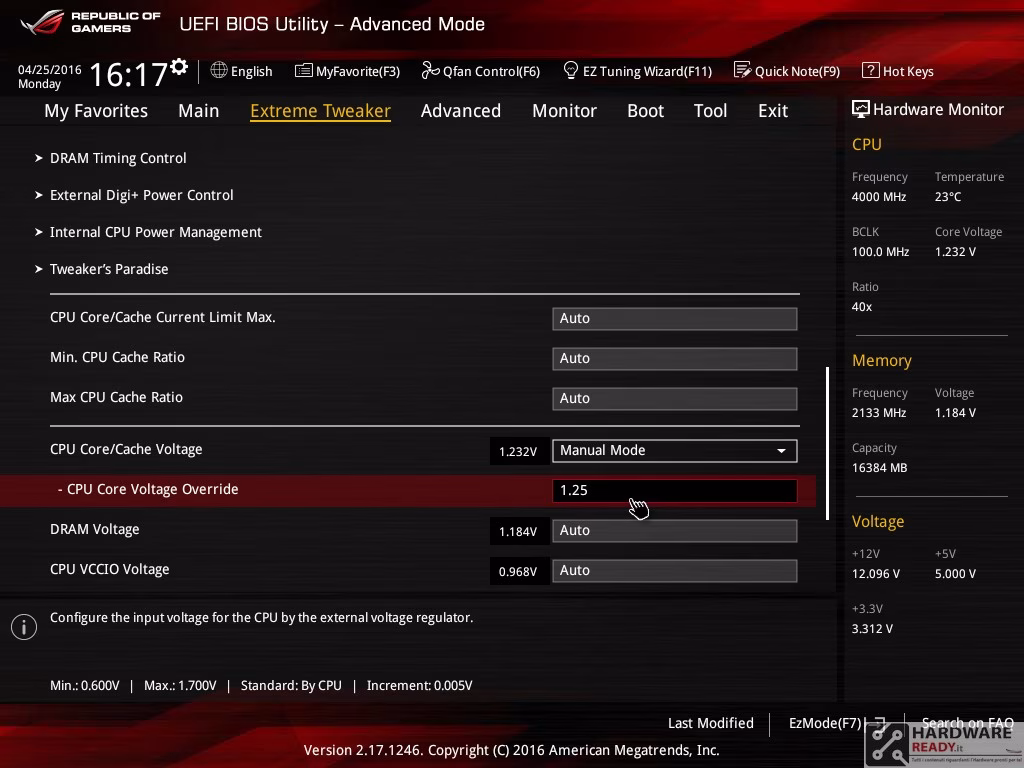Click CPU VCCIO Voltage Auto field
Image resolution: width=1024 pixels, height=768 pixels.
tap(675, 570)
